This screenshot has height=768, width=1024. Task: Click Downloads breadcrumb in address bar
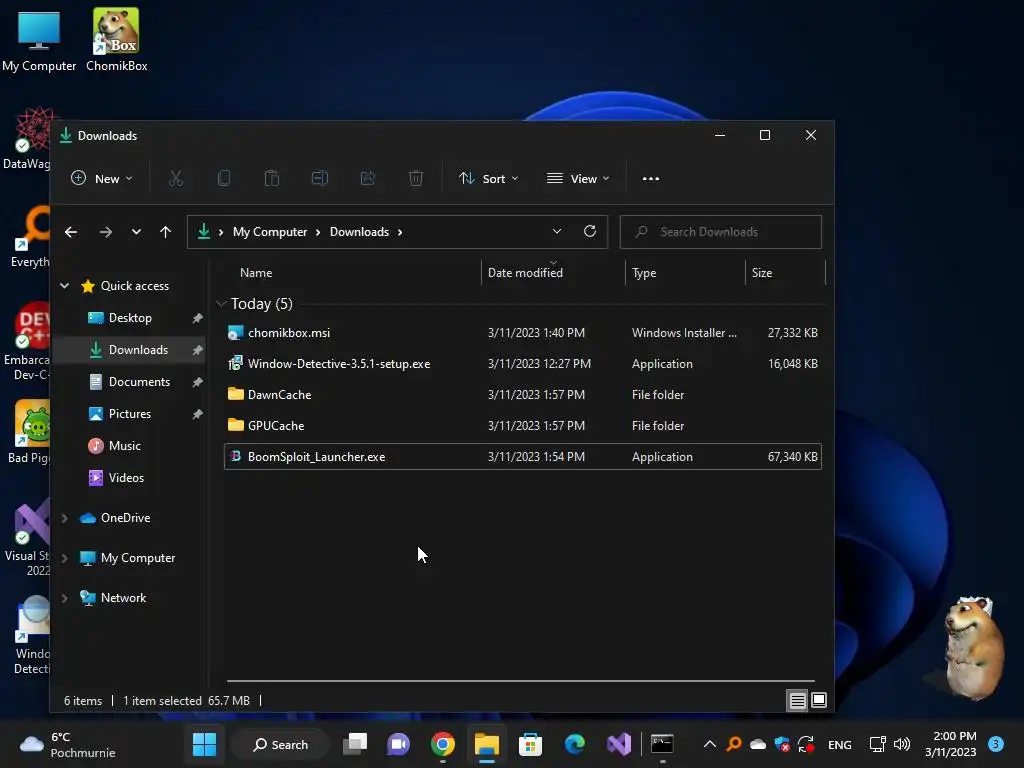click(359, 232)
